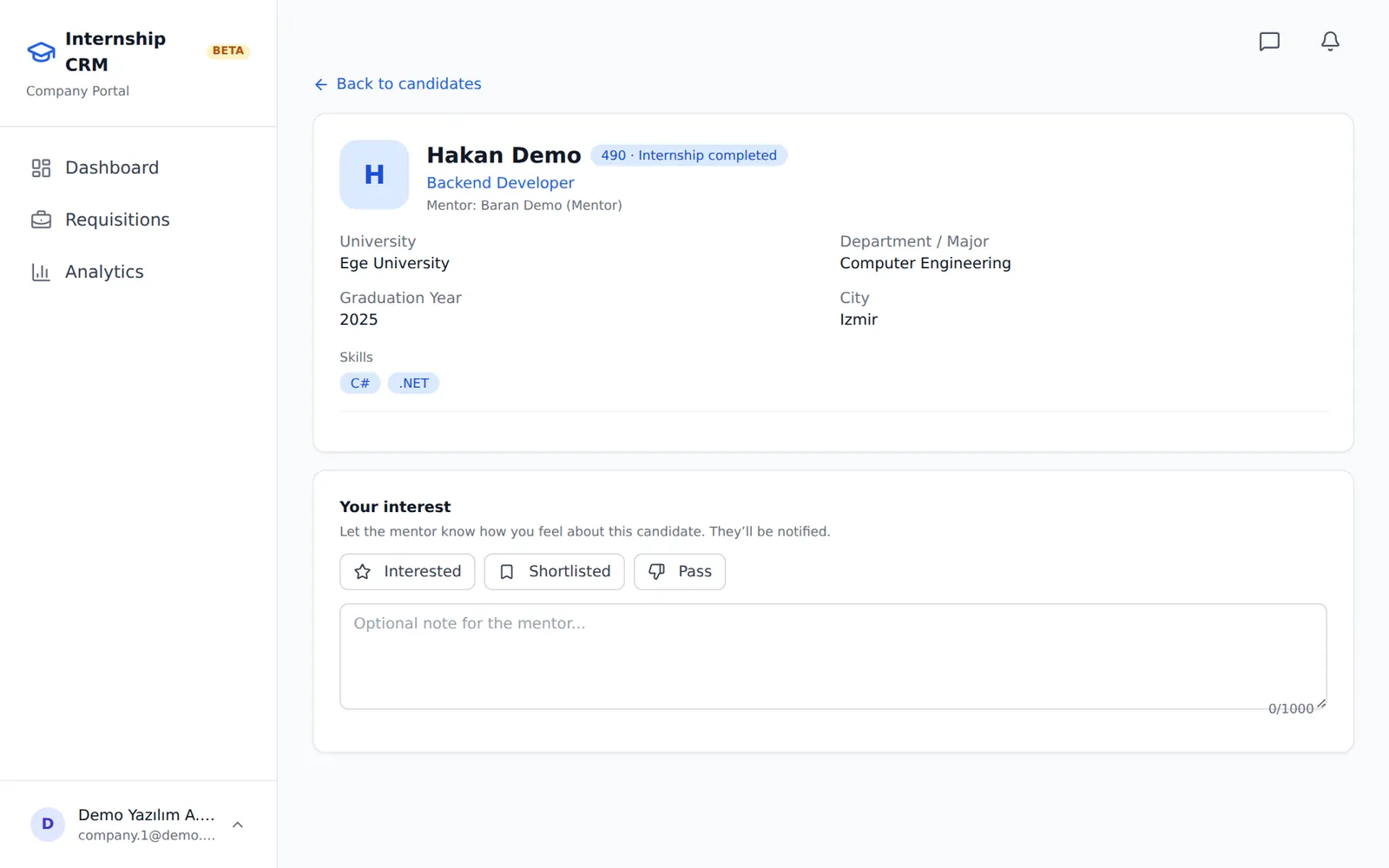Click the Dashboard grid icon
The image size is (1389, 868).
click(x=41, y=168)
